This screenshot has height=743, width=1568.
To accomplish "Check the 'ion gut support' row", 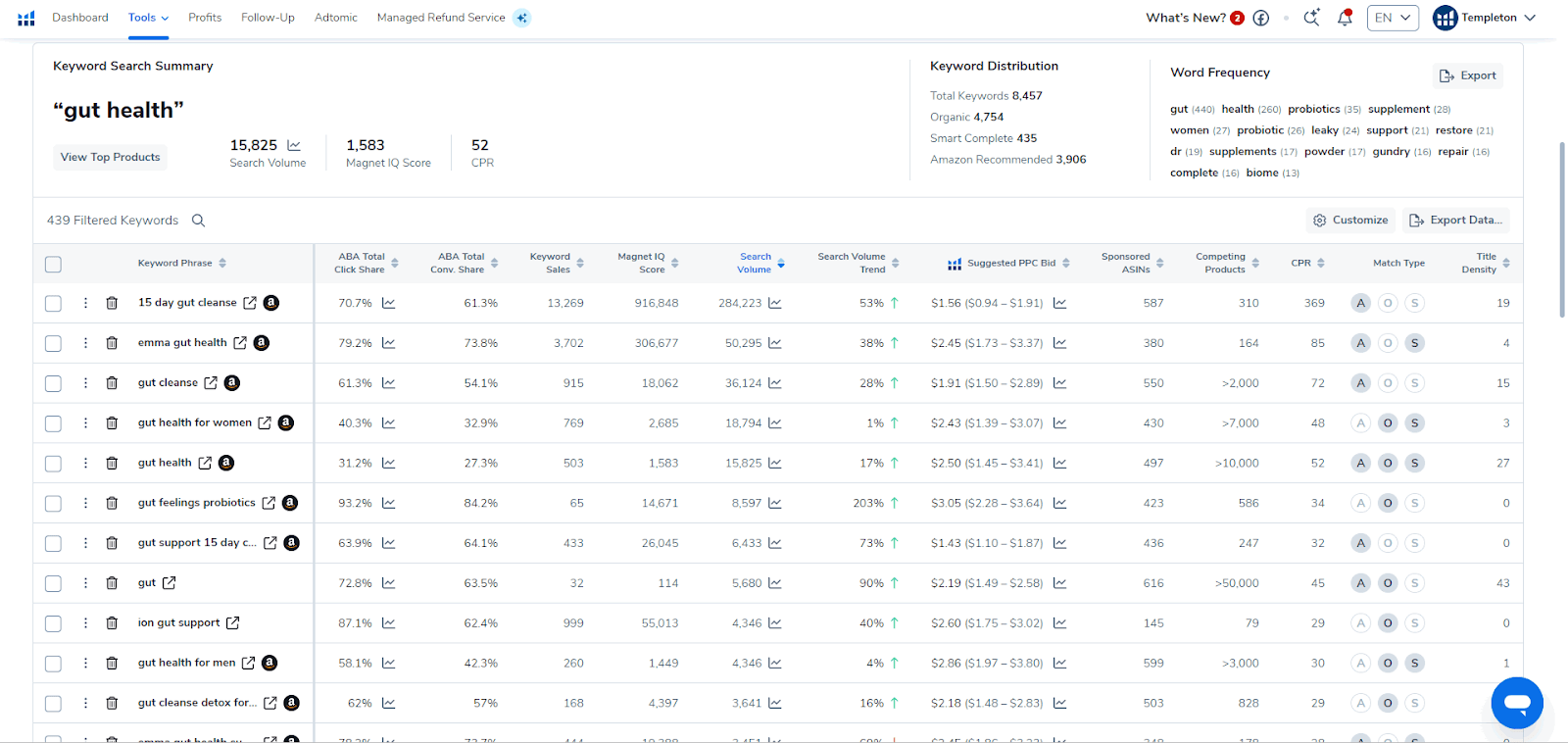I will point(53,623).
